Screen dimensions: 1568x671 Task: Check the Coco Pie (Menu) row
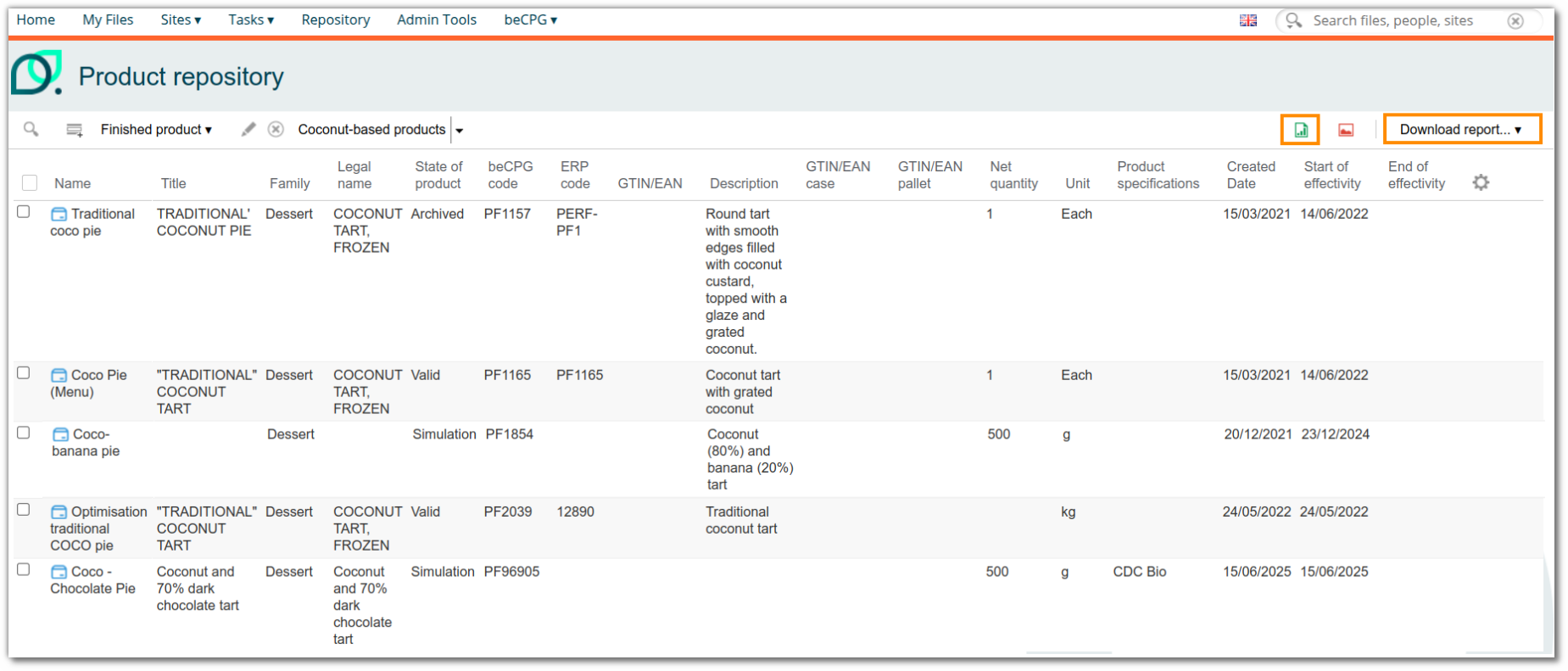tap(24, 373)
